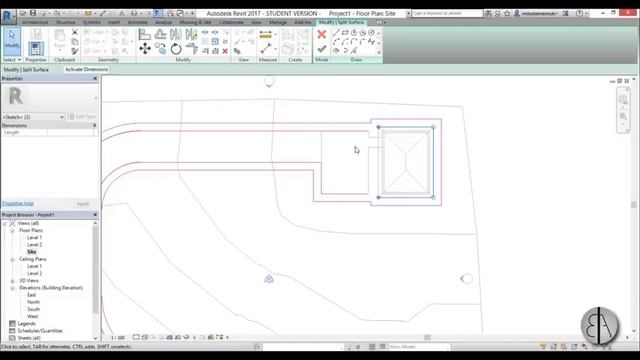Image resolution: width=640 pixels, height=360 pixels.
Task: Select Schedules/Quantities in Project Browser
Action: pyautogui.click(x=40, y=331)
